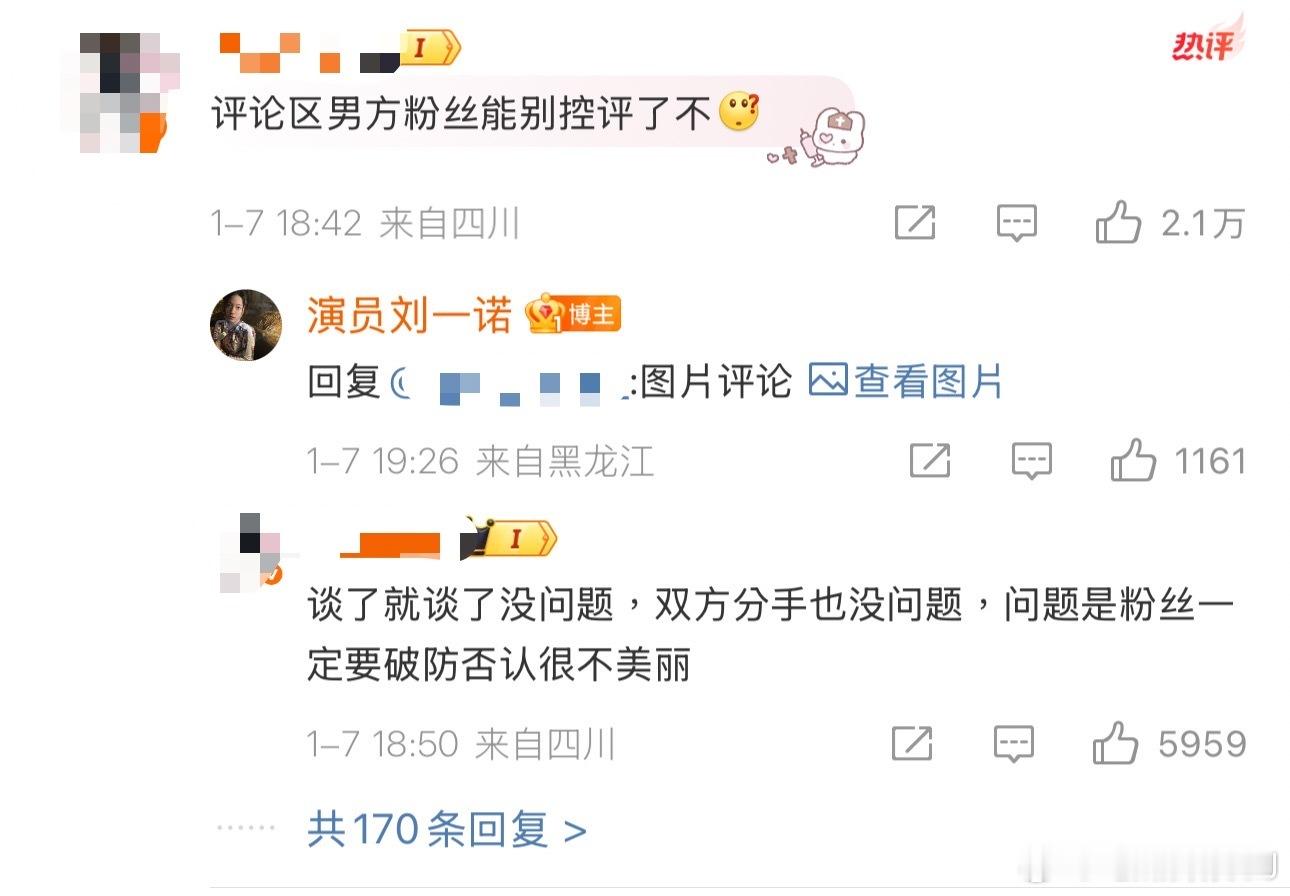
Task: Open the top commenter's pixelated avatar
Action: point(121,92)
